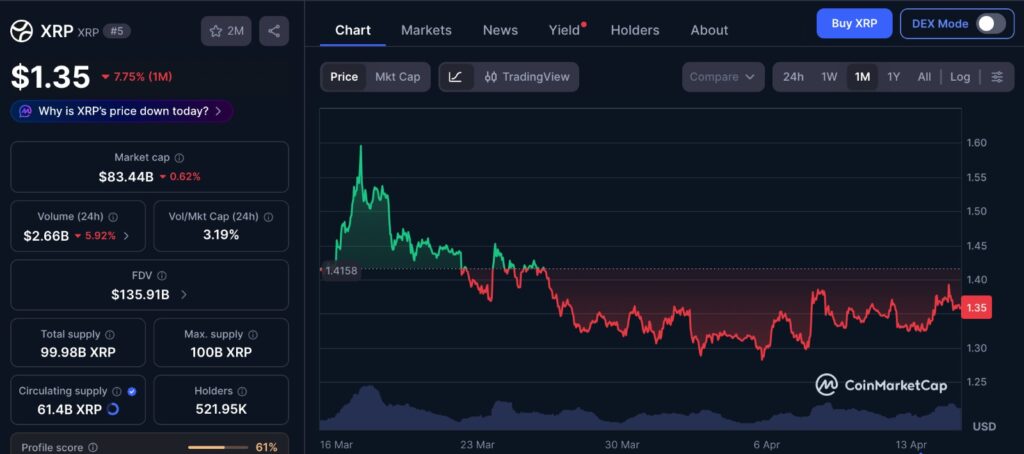
Task: Open the Chart tab
Action: coord(353,30)
